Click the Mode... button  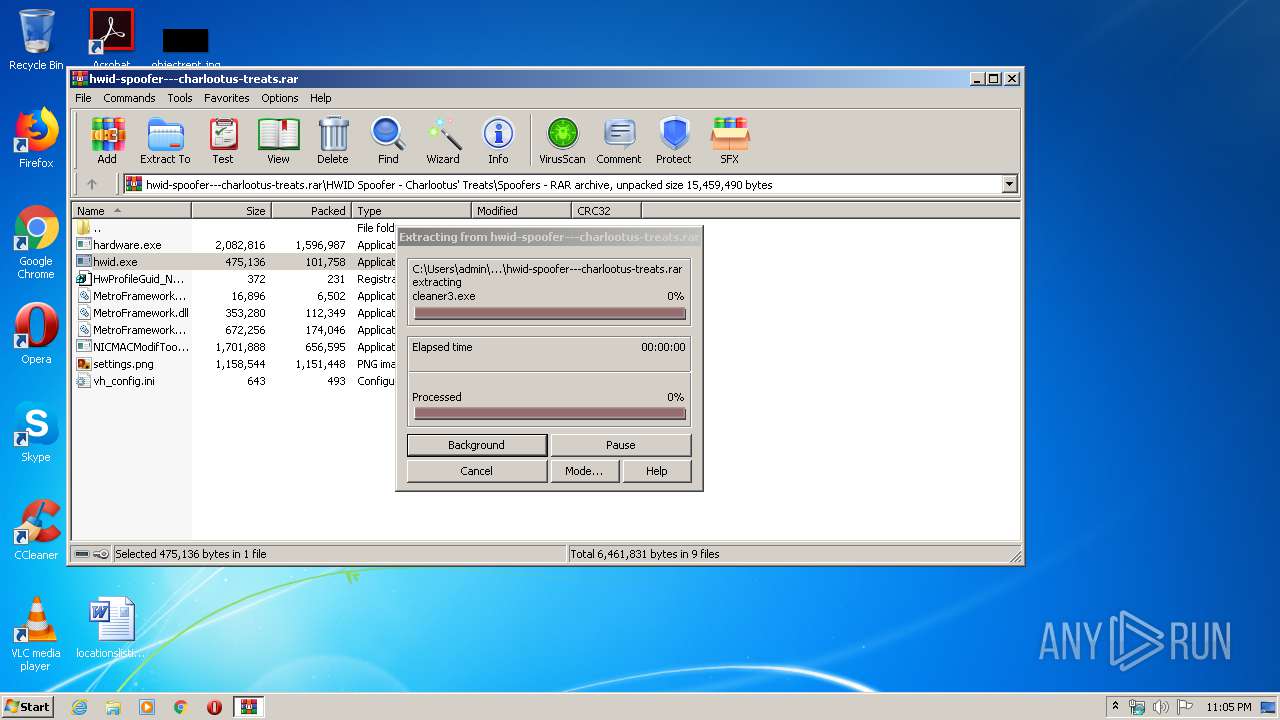pos(584,471)
